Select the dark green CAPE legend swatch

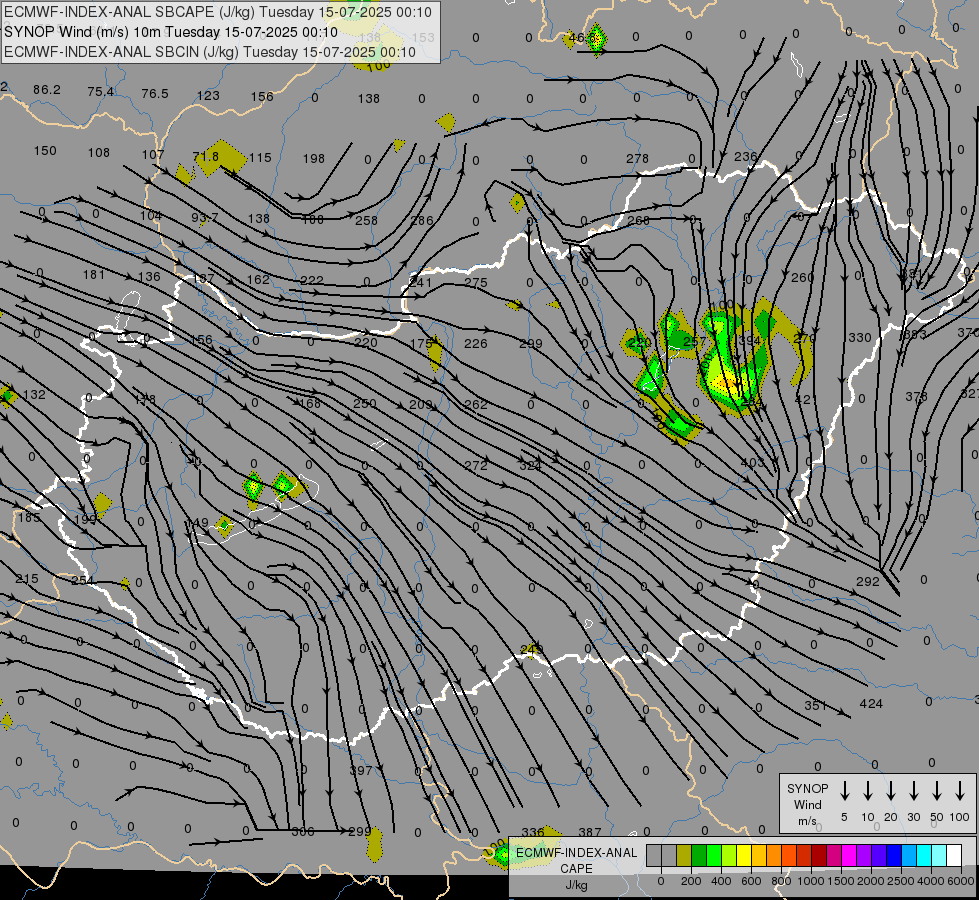point(699,856)
